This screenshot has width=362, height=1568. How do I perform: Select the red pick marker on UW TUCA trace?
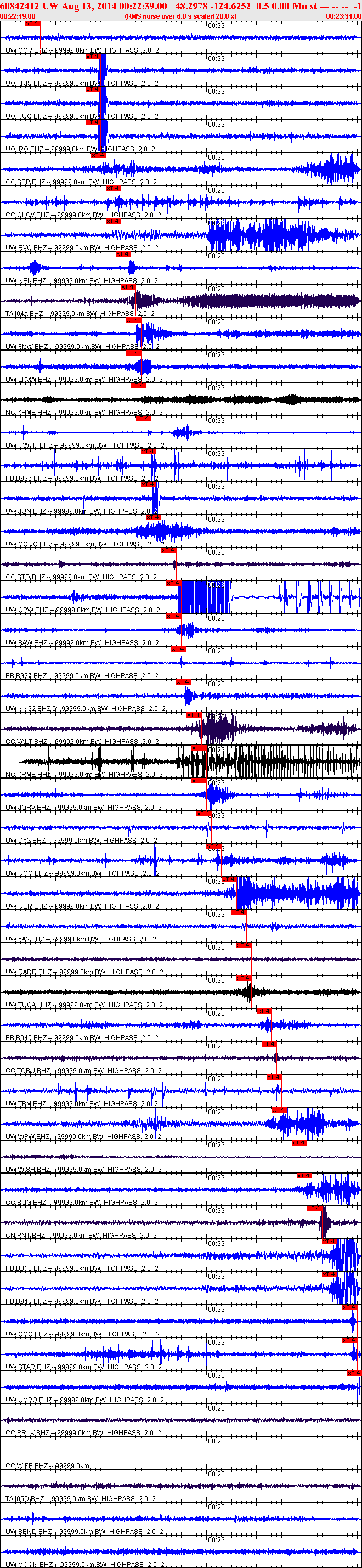(x=244, y=978)
